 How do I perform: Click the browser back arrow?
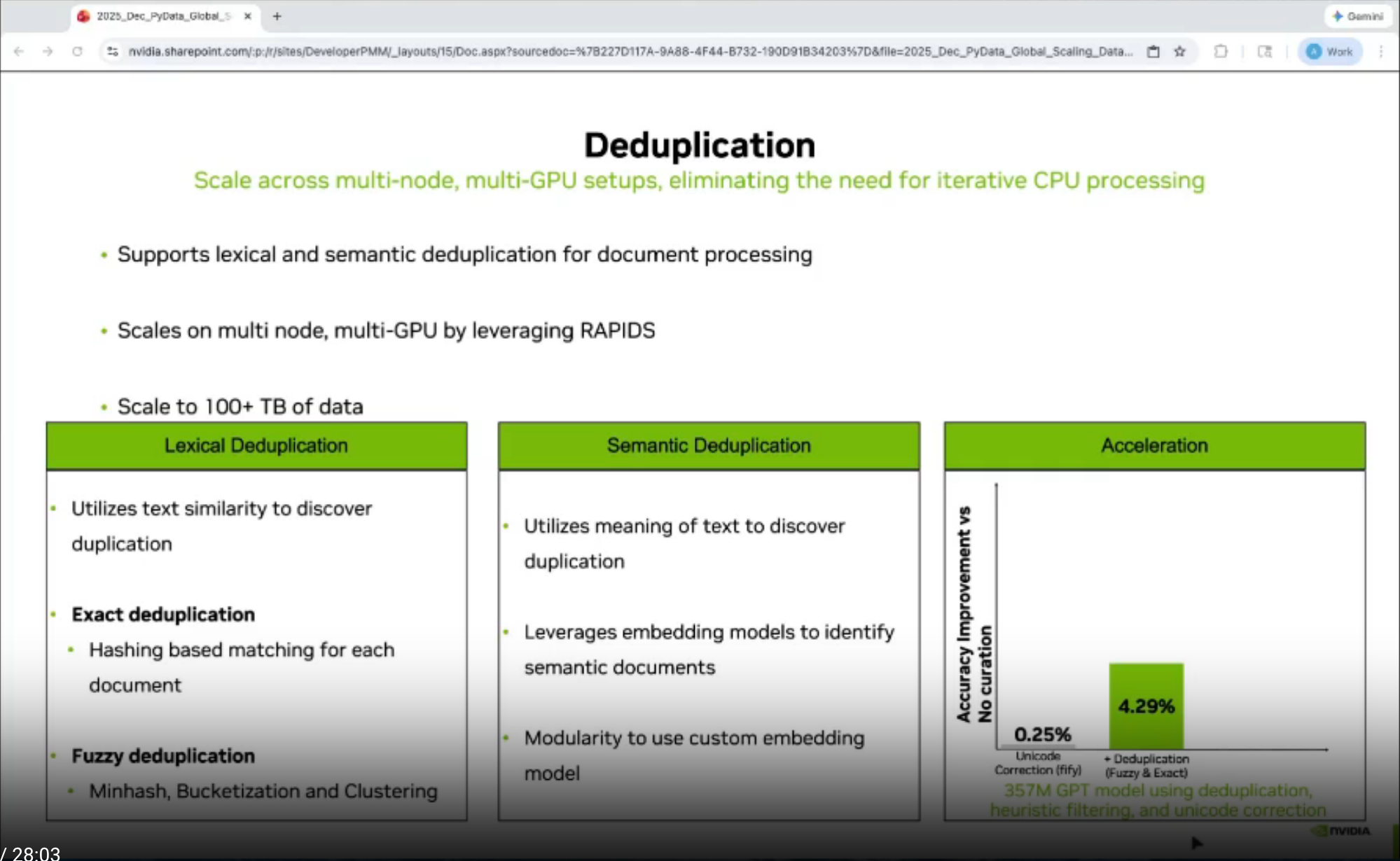pos(19,51)
